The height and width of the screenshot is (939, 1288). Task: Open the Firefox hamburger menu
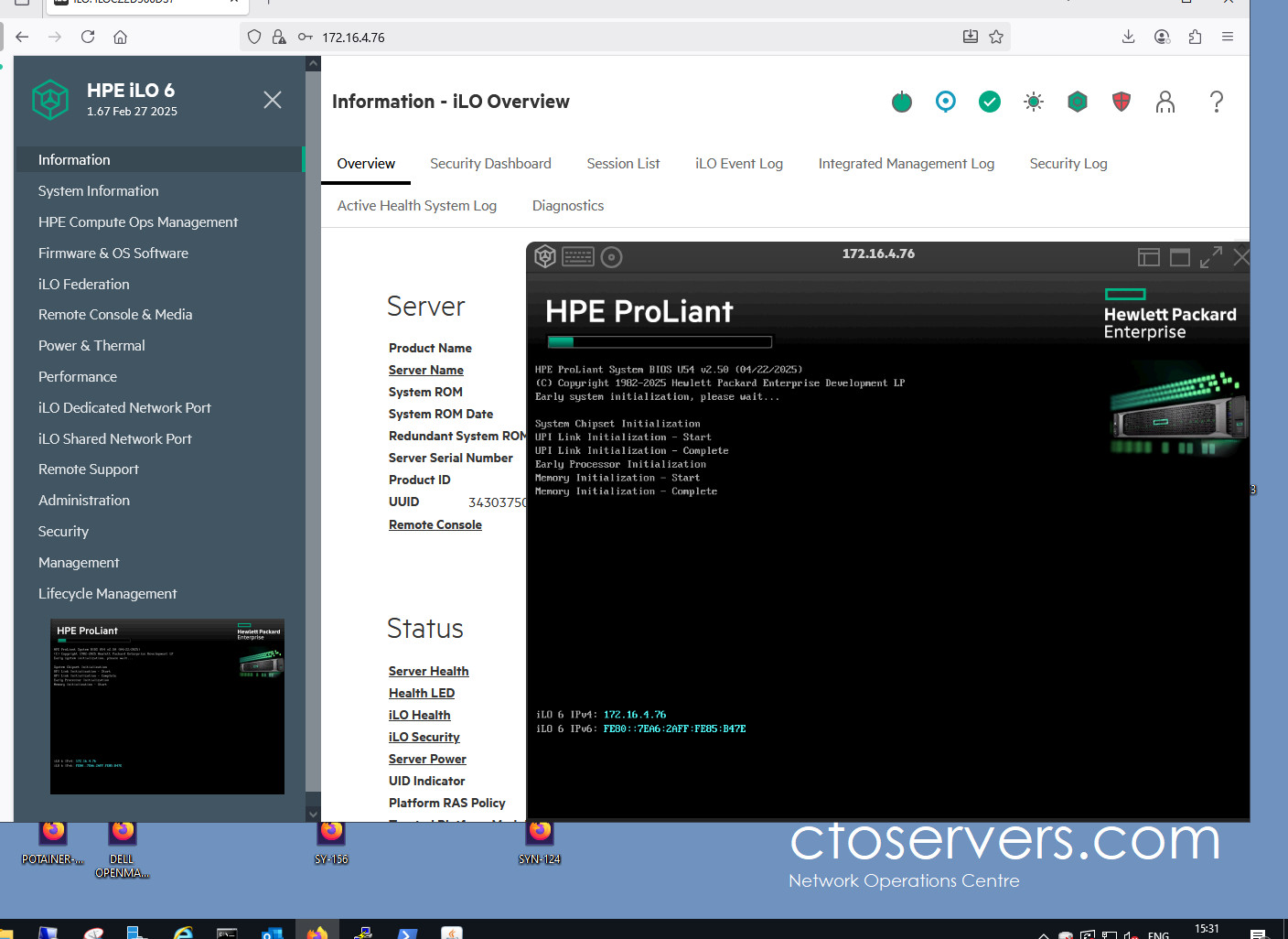pyautogui.click(x=1228, y=37)
